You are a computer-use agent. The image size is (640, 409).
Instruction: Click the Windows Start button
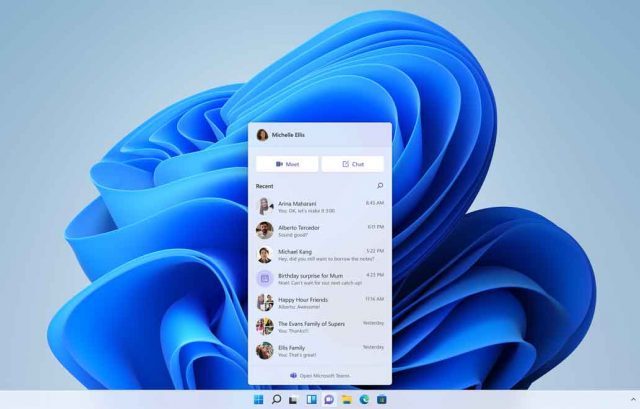coord(259,400)
